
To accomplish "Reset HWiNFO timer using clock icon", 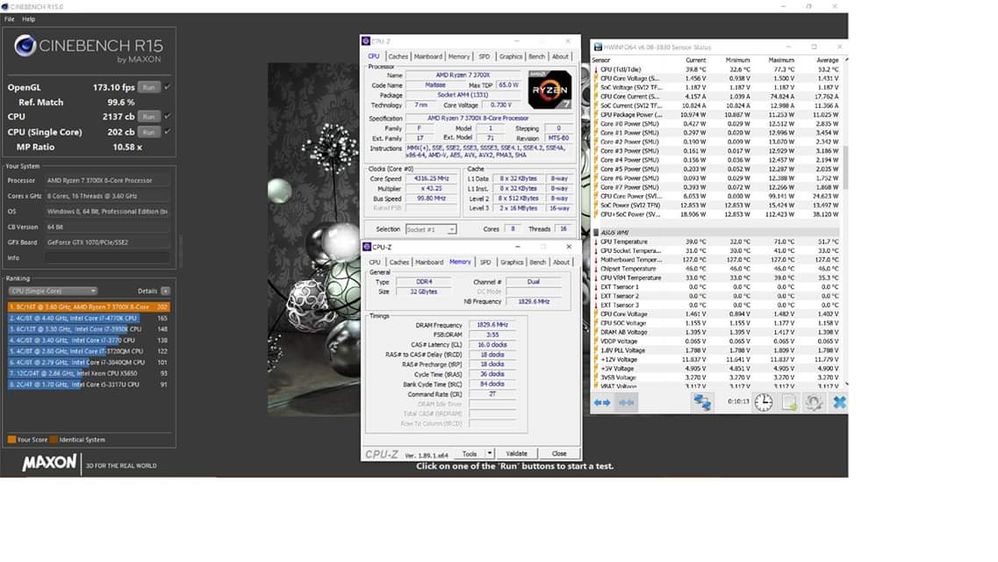I will [763, 402].
